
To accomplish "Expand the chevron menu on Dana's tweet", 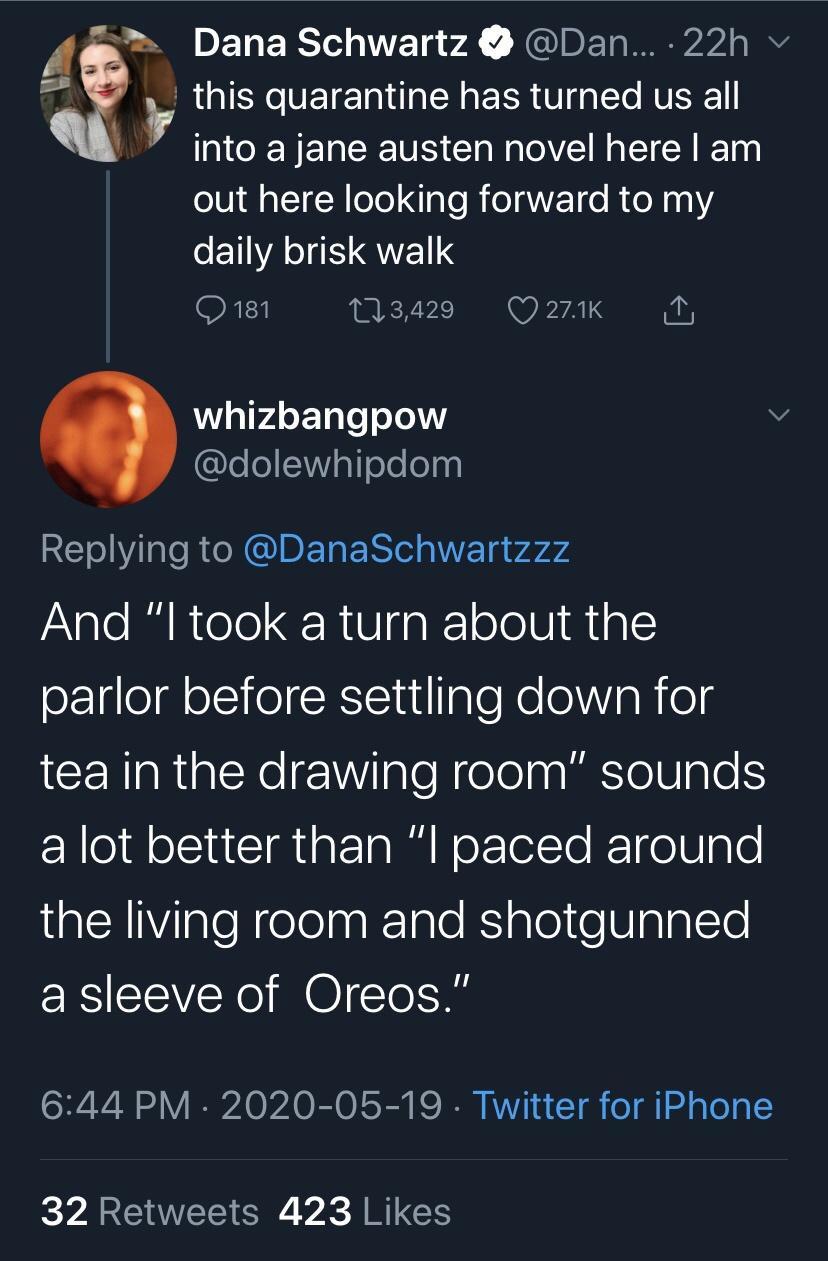I will coord(780,44).
